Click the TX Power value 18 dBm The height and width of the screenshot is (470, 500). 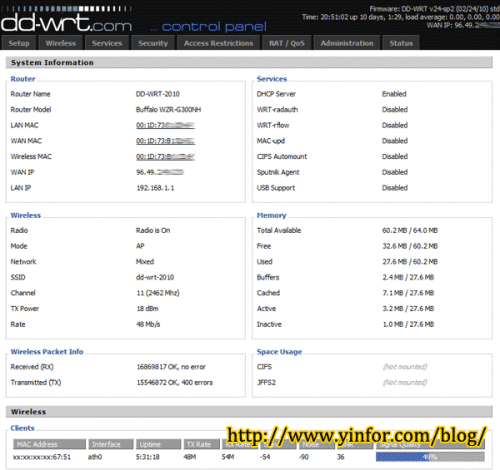click(147, 309)
